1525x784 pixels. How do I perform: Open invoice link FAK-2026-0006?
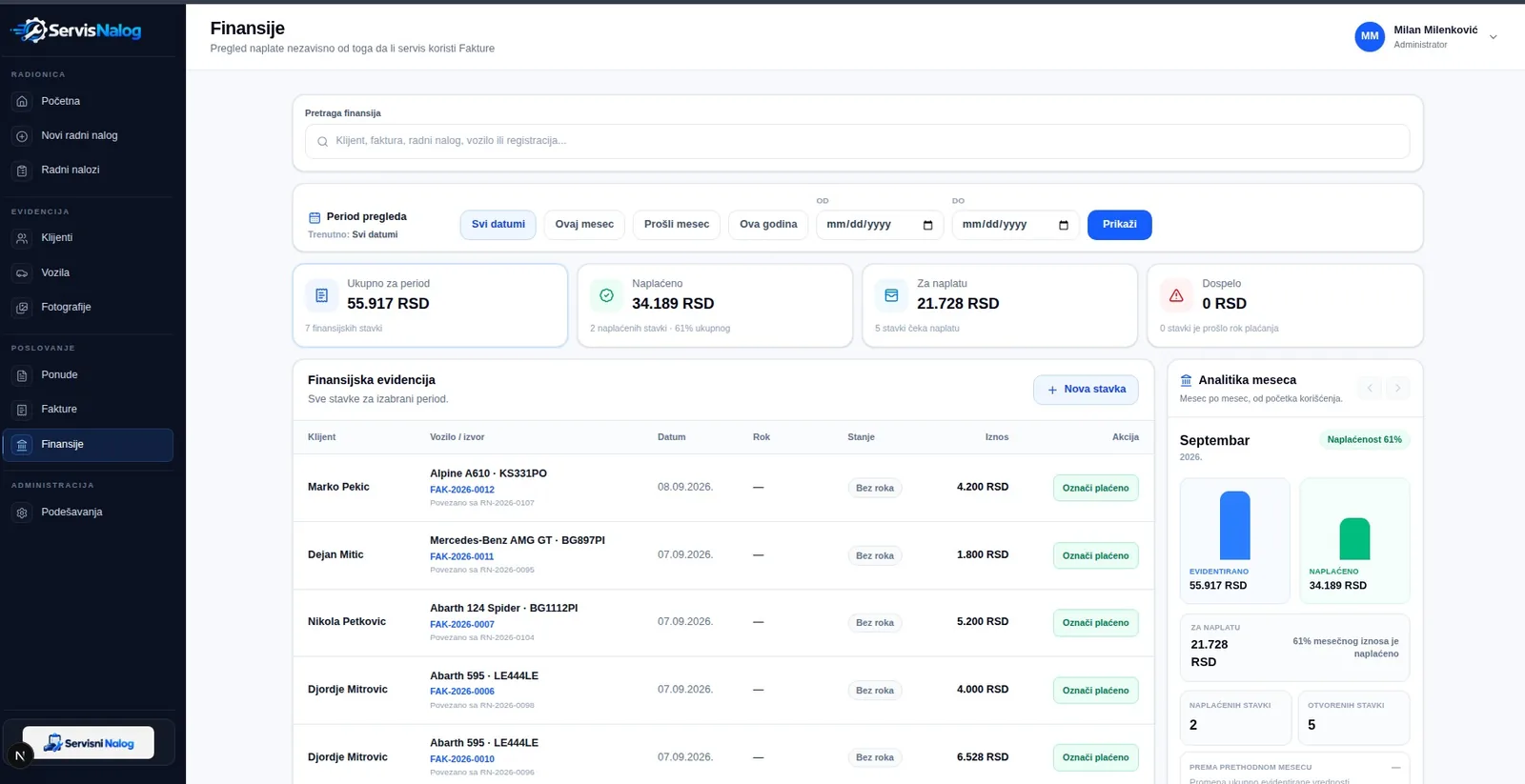click(462, 692)
